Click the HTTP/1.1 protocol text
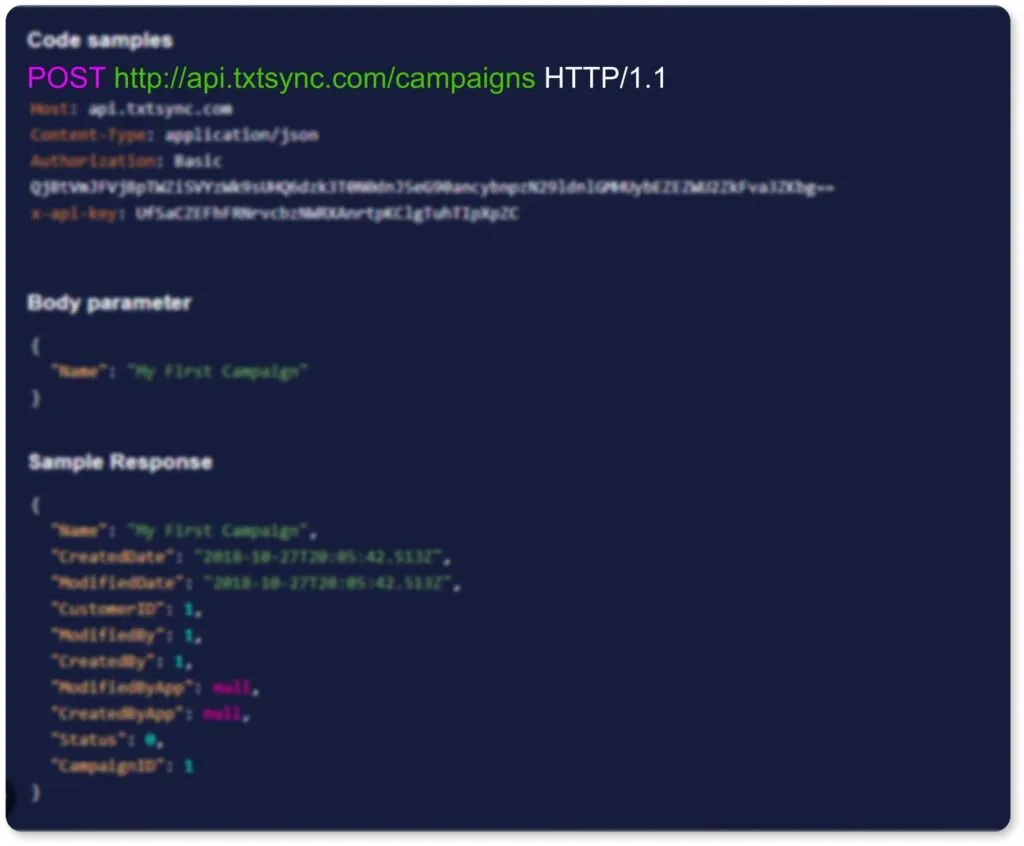This screenshot has width=1024, height=846. [x=605, y=78]
